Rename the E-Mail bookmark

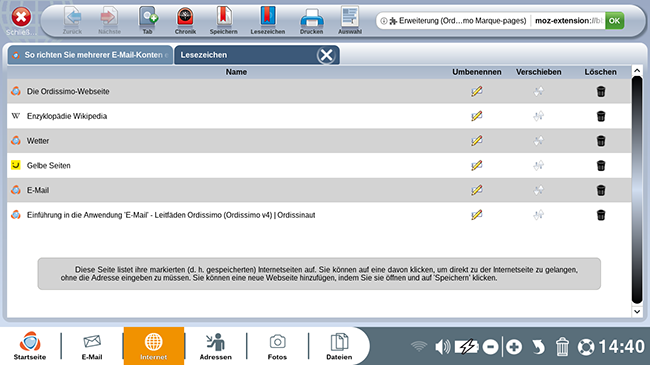coord(477,190)
